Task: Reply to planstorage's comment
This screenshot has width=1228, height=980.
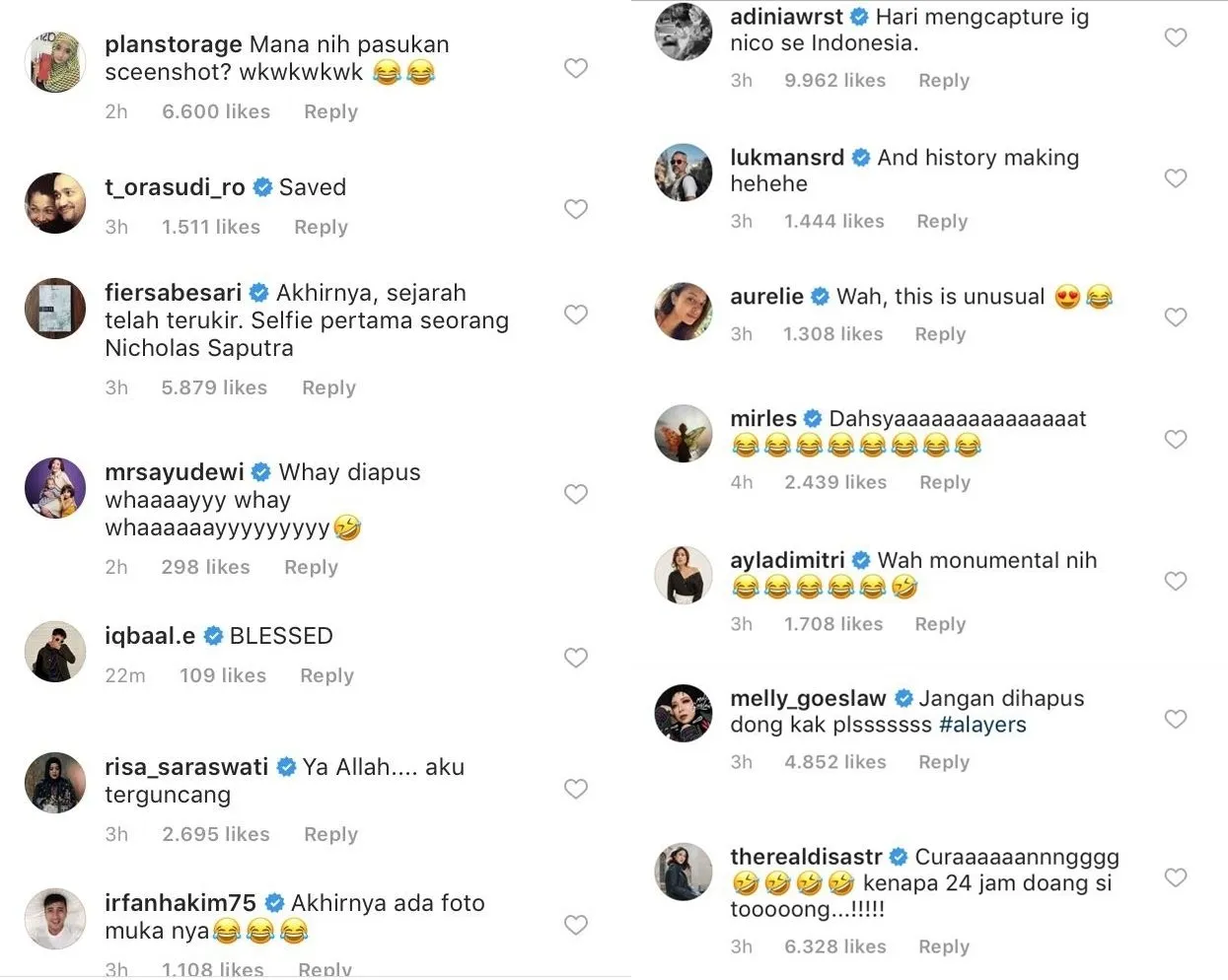Action: [x=330, y=111]
